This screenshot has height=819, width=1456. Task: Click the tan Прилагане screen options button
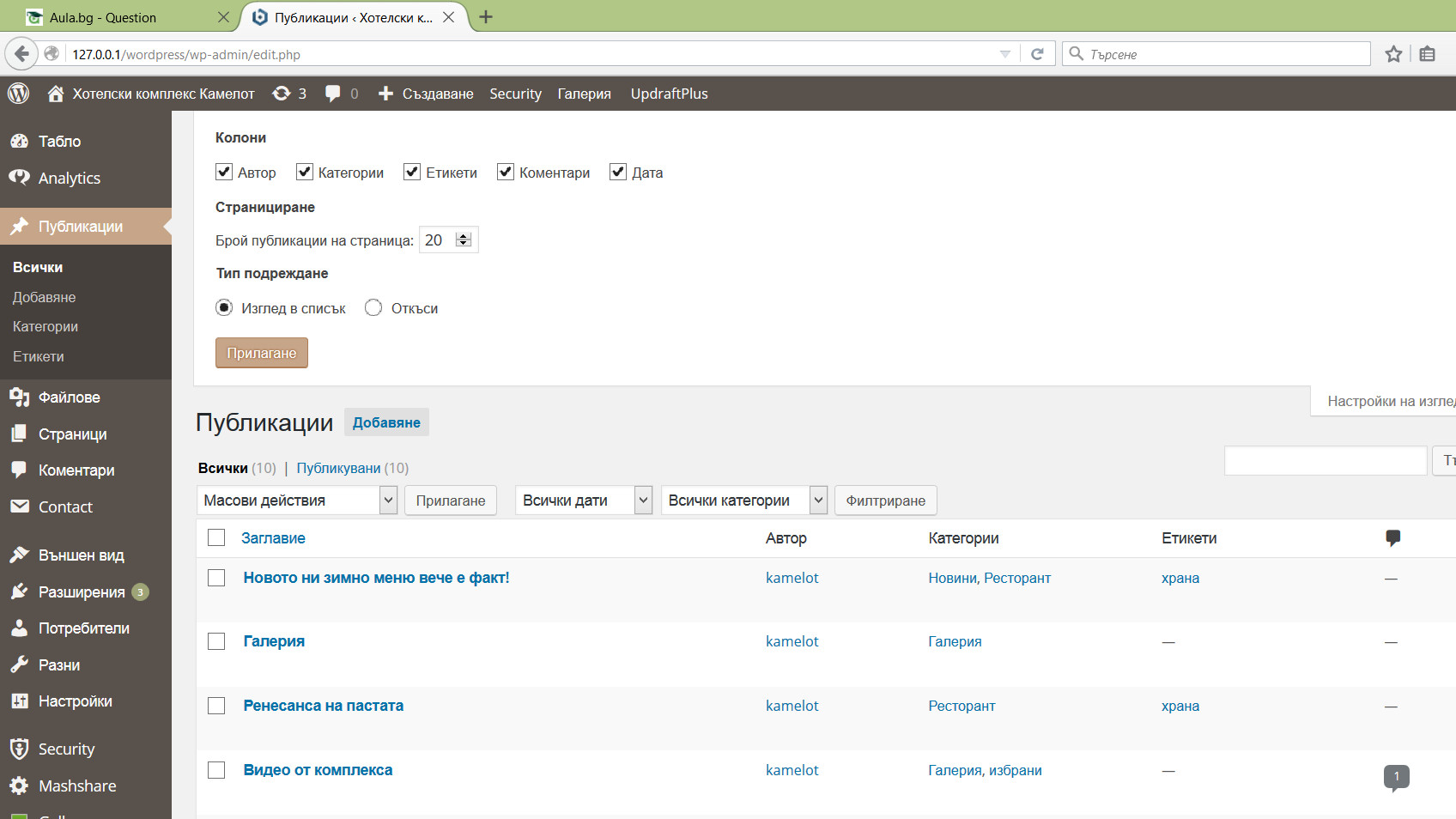pos(261,353)
